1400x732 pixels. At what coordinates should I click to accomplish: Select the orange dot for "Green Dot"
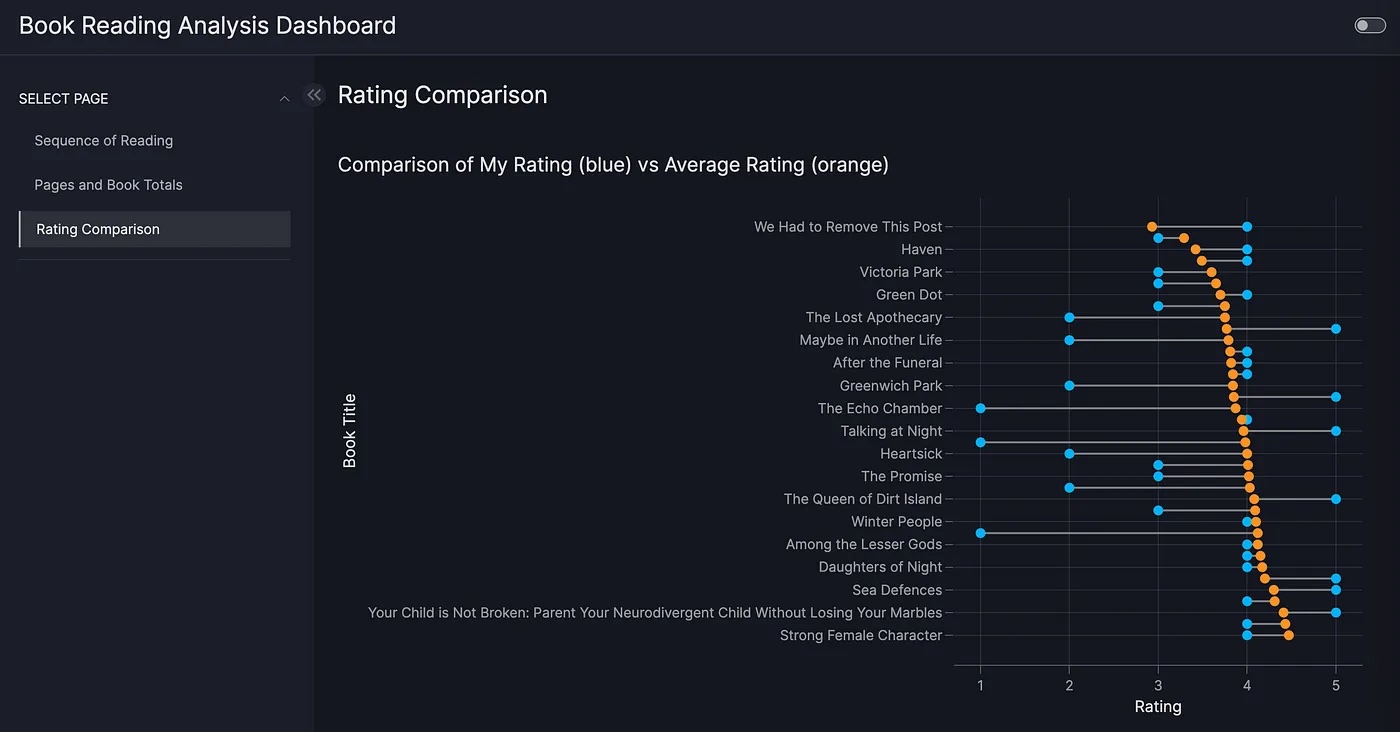(1218, 294)
